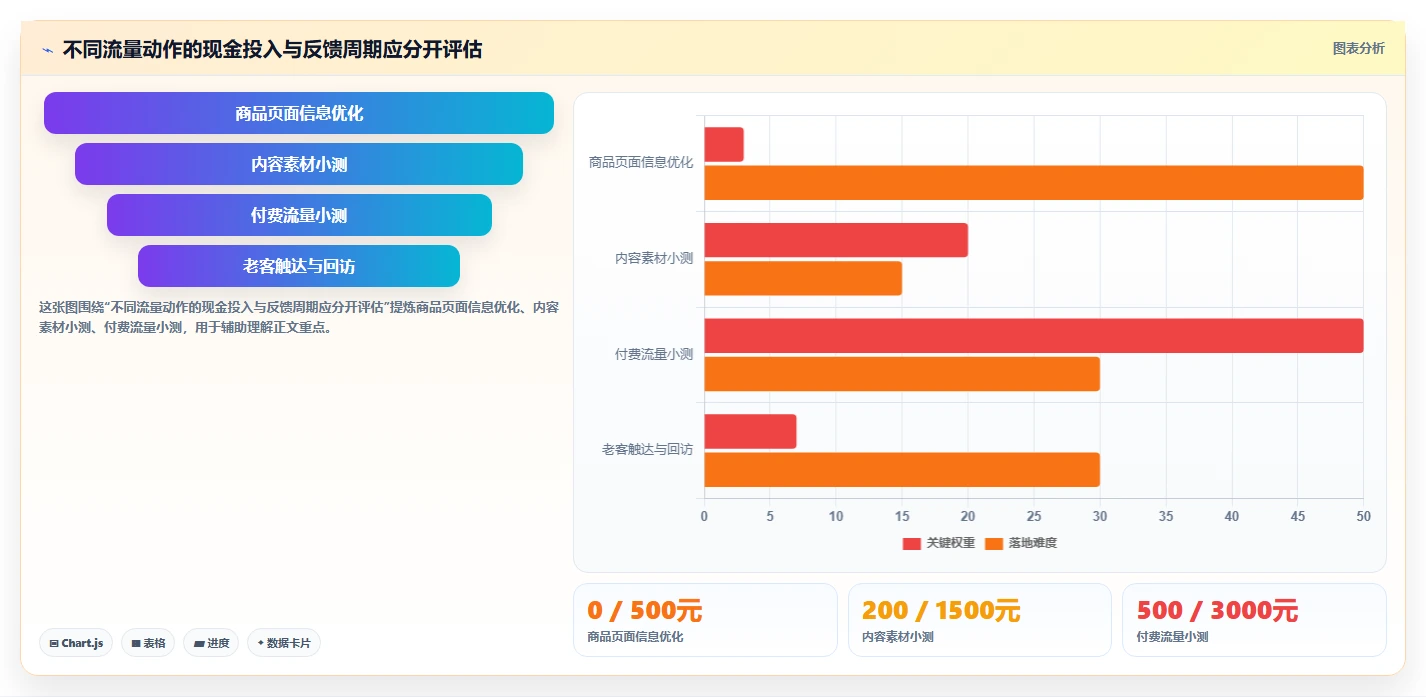Toggle the 关键权重 legend red swatch
Viewport: 1426px width, 697px height.
(x=911, y=543)
